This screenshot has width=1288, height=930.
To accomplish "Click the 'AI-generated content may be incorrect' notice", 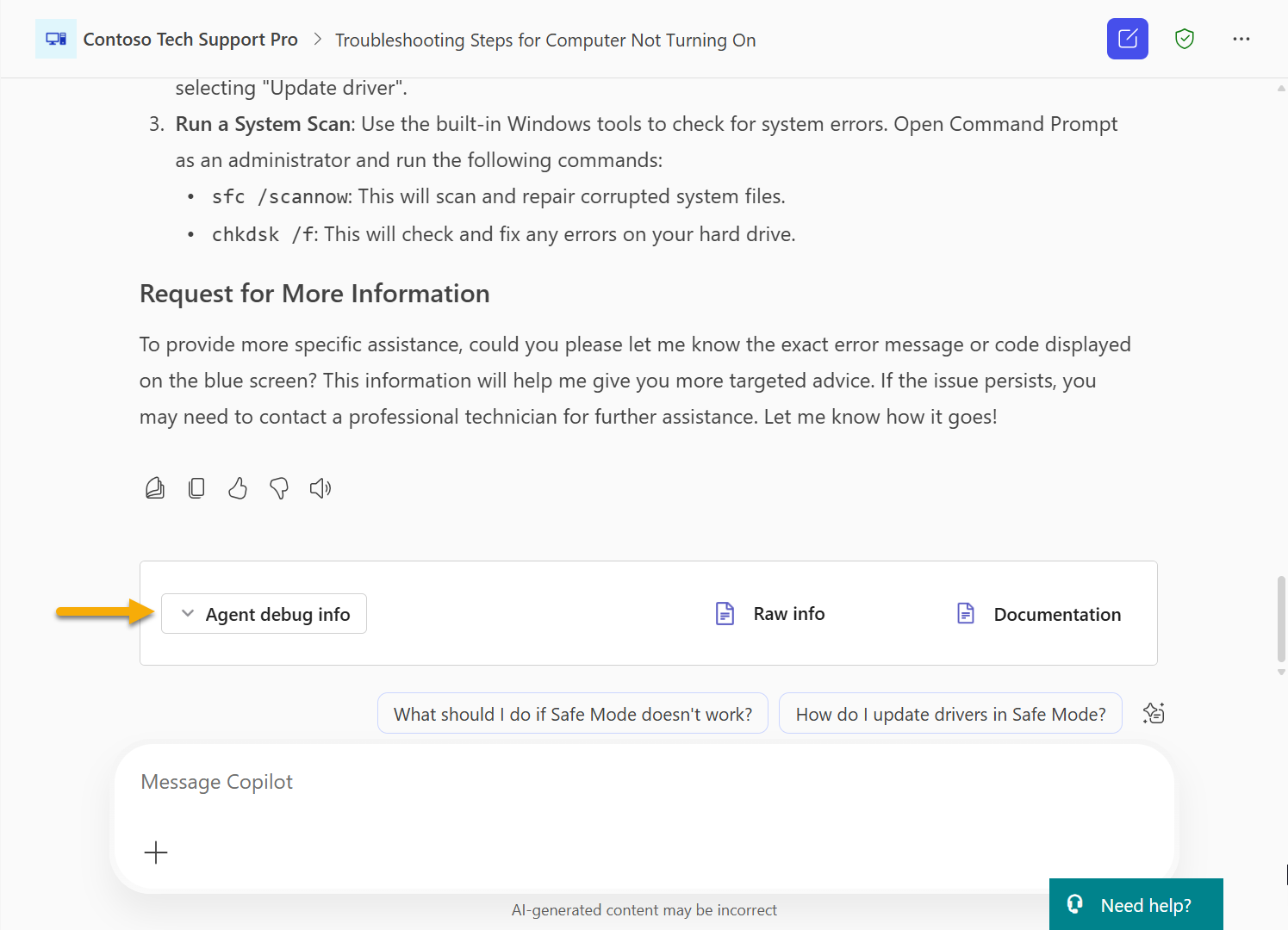I will [x=644, y=910].
